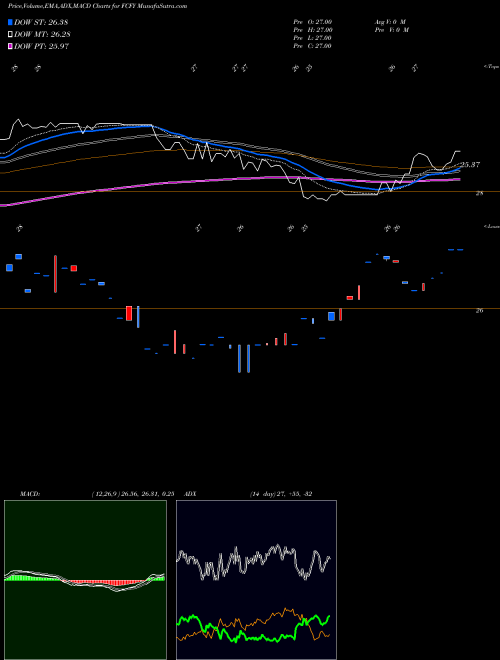Click the MACD panel title label
Viewport: 500px width, 660px height.
tap(30, 494)
